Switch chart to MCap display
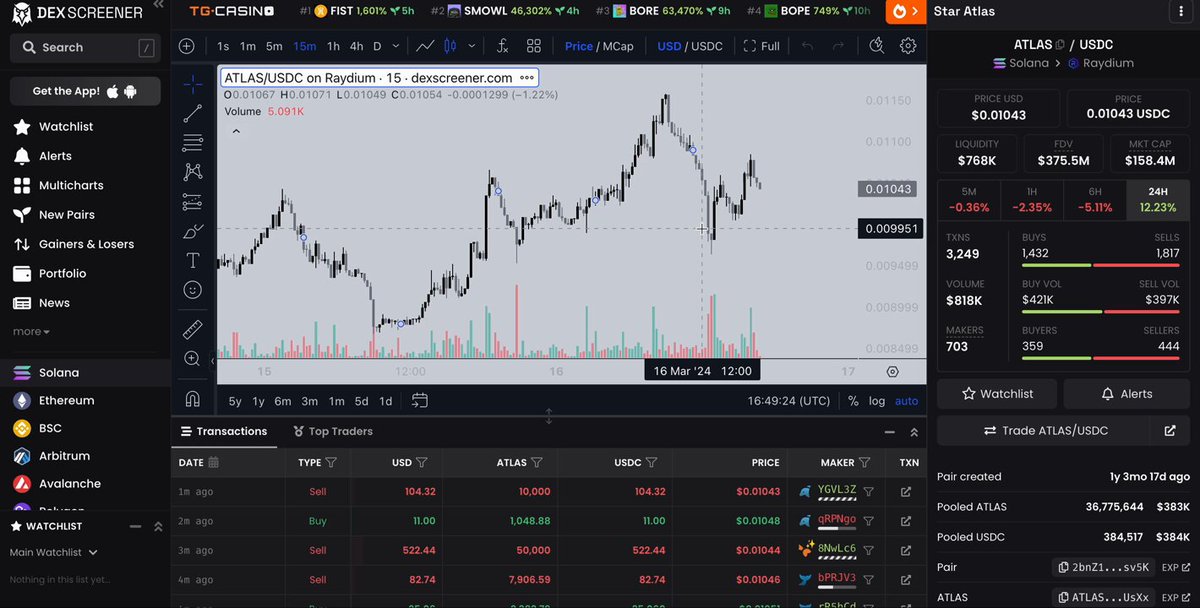 [x=616, y=46]
